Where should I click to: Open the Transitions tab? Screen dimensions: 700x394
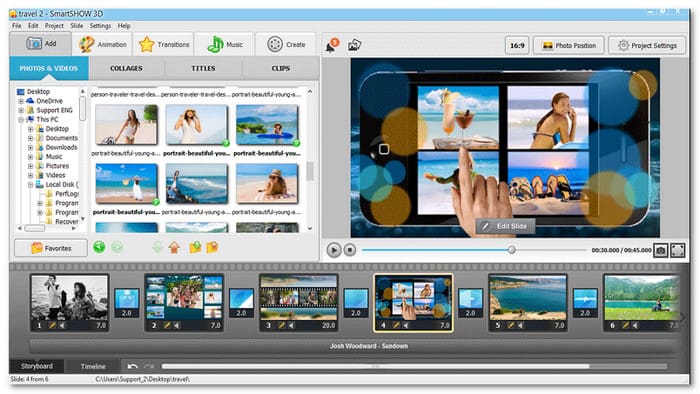click(x=164, y=44)
